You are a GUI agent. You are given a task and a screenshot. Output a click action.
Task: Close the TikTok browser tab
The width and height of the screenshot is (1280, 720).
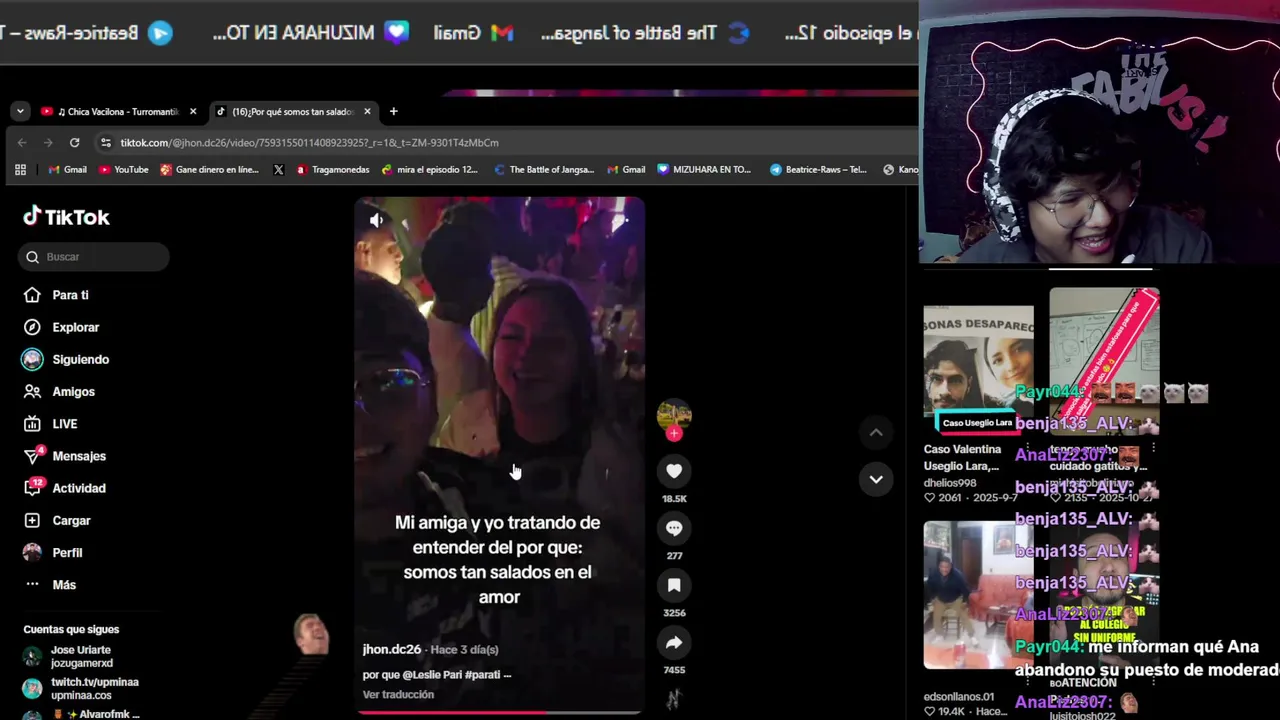[x=367, y=112]
